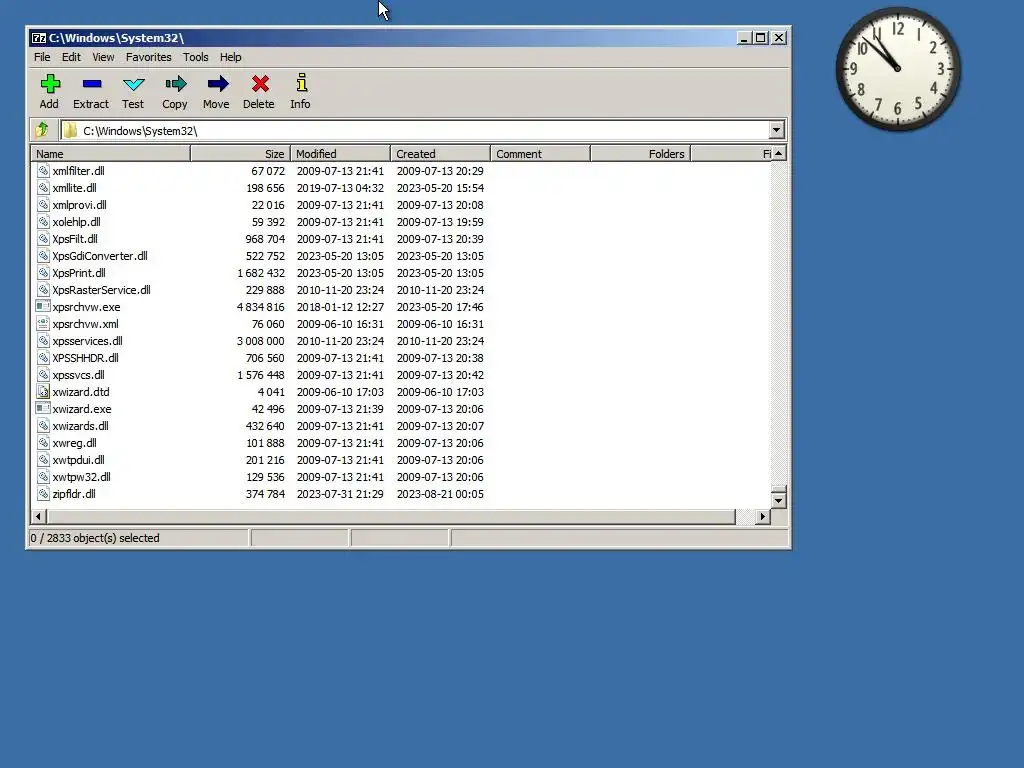Click created date 2023-08-21 00:05

point(440,494)
